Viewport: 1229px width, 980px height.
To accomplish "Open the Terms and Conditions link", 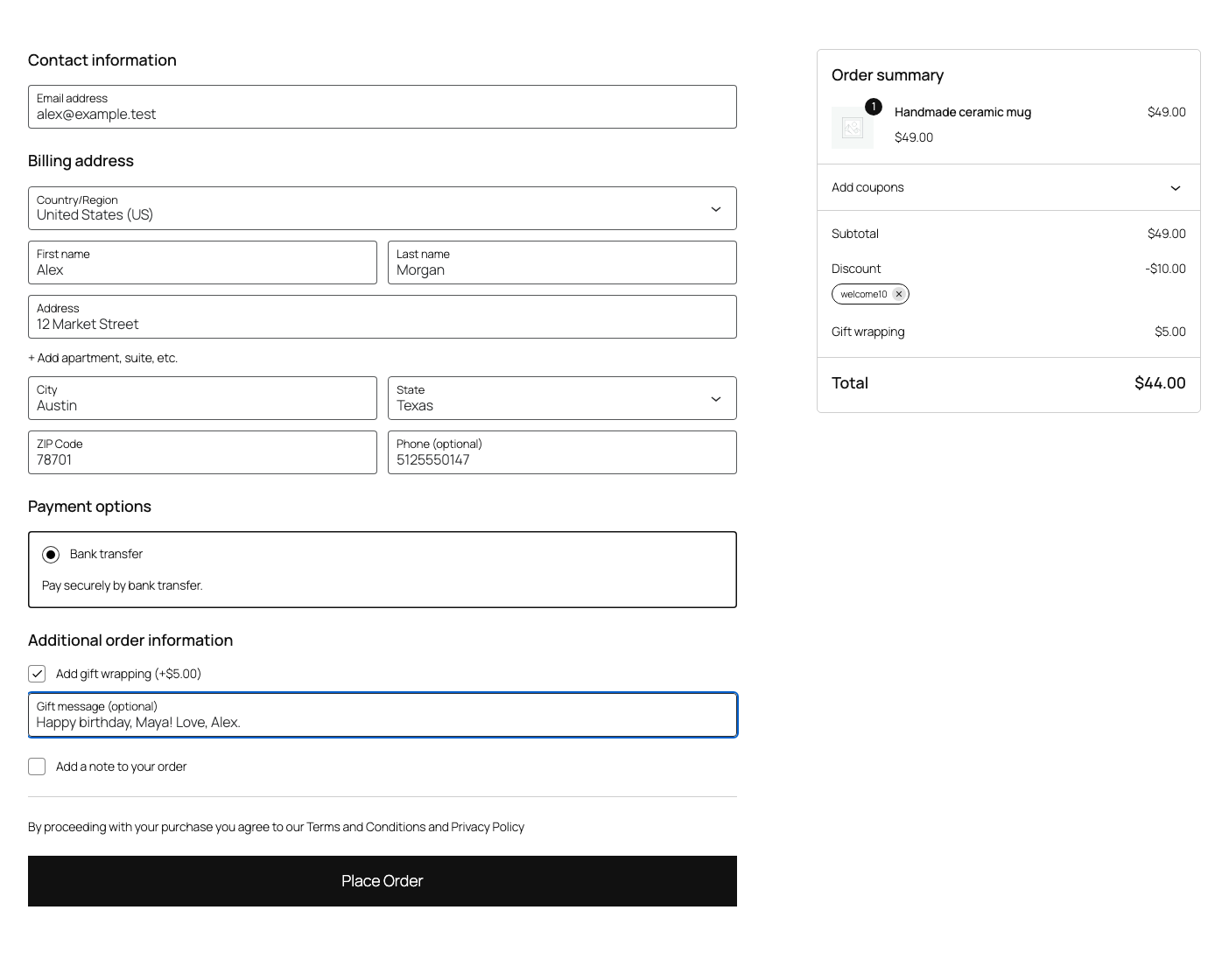I will pos(366,827).
